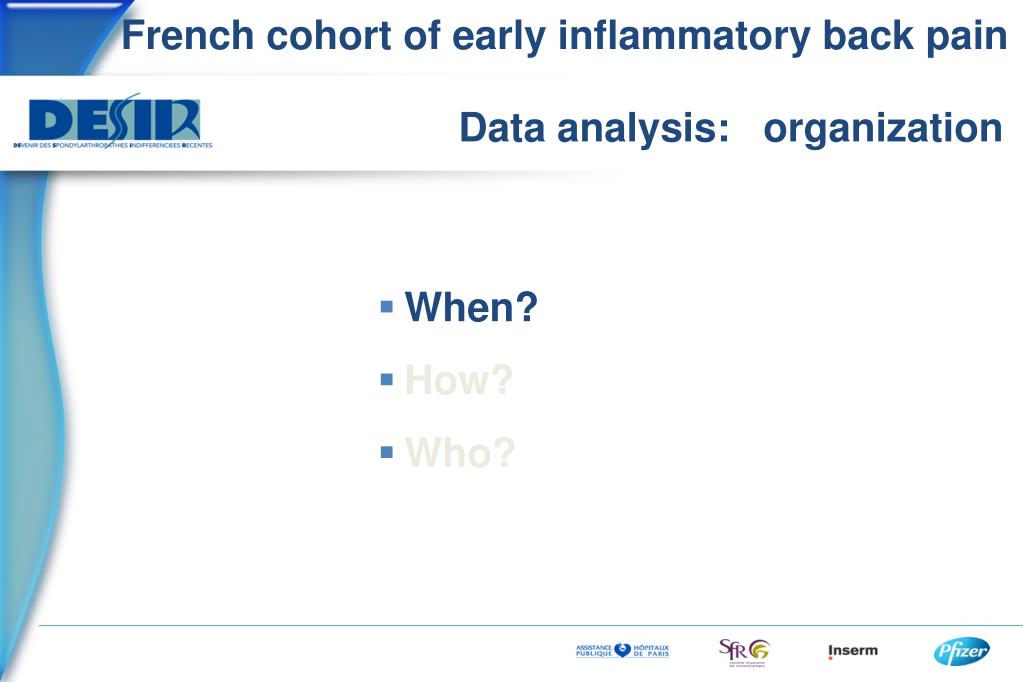Viewport: 1023px width, 682px height.
Task: Click heart emblem in Assistance Publique logo
Action: (x=622, y=651)
